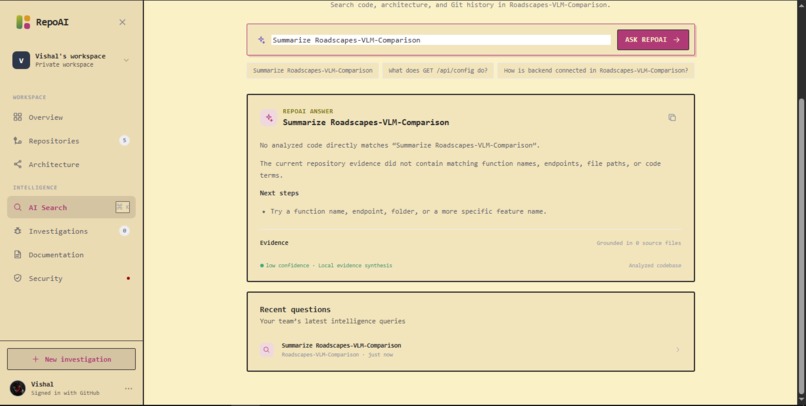Click the recent question magnifier icon
This screenshot has width=806, height=406.
tap(266, 349)
